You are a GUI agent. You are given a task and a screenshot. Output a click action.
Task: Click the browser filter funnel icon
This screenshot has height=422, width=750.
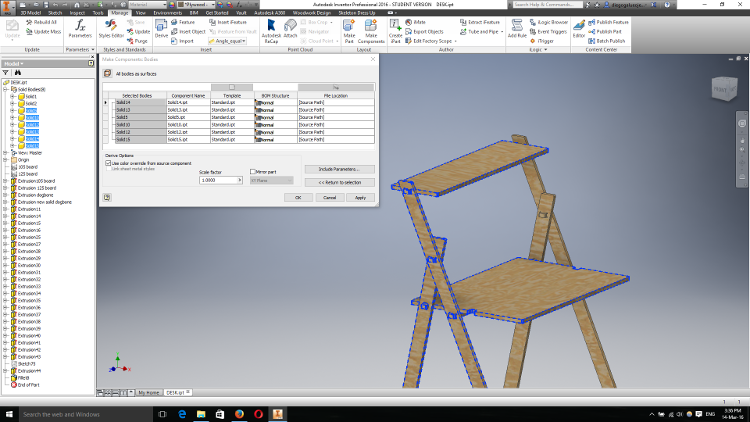tap(6, 73)
